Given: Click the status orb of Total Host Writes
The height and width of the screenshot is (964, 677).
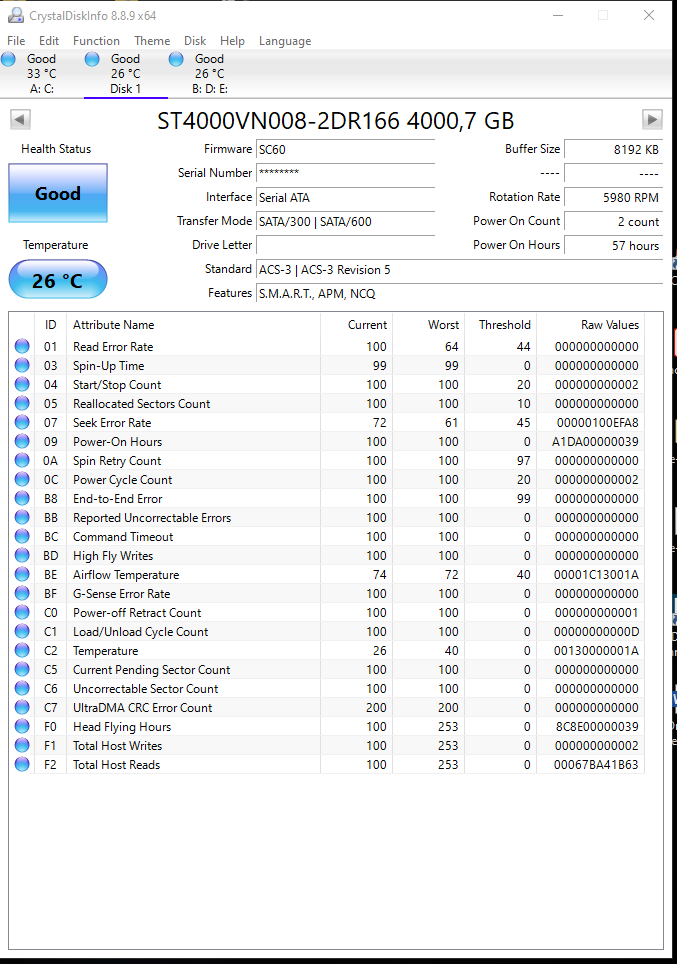Looking at the screenshot, I should pos(22,746).
